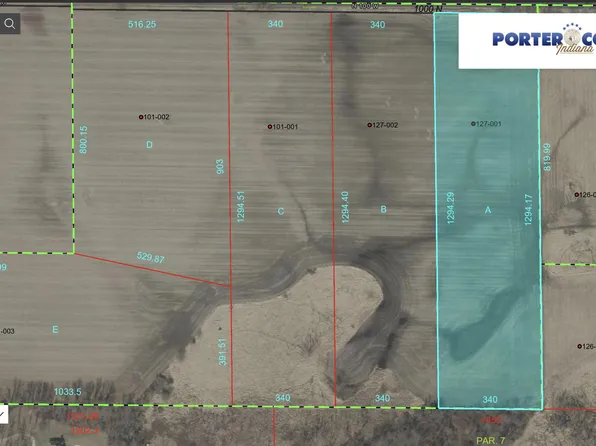Click the 1294.17 dimension label
Screen dimensions: 596x446
tap(528, 210)
